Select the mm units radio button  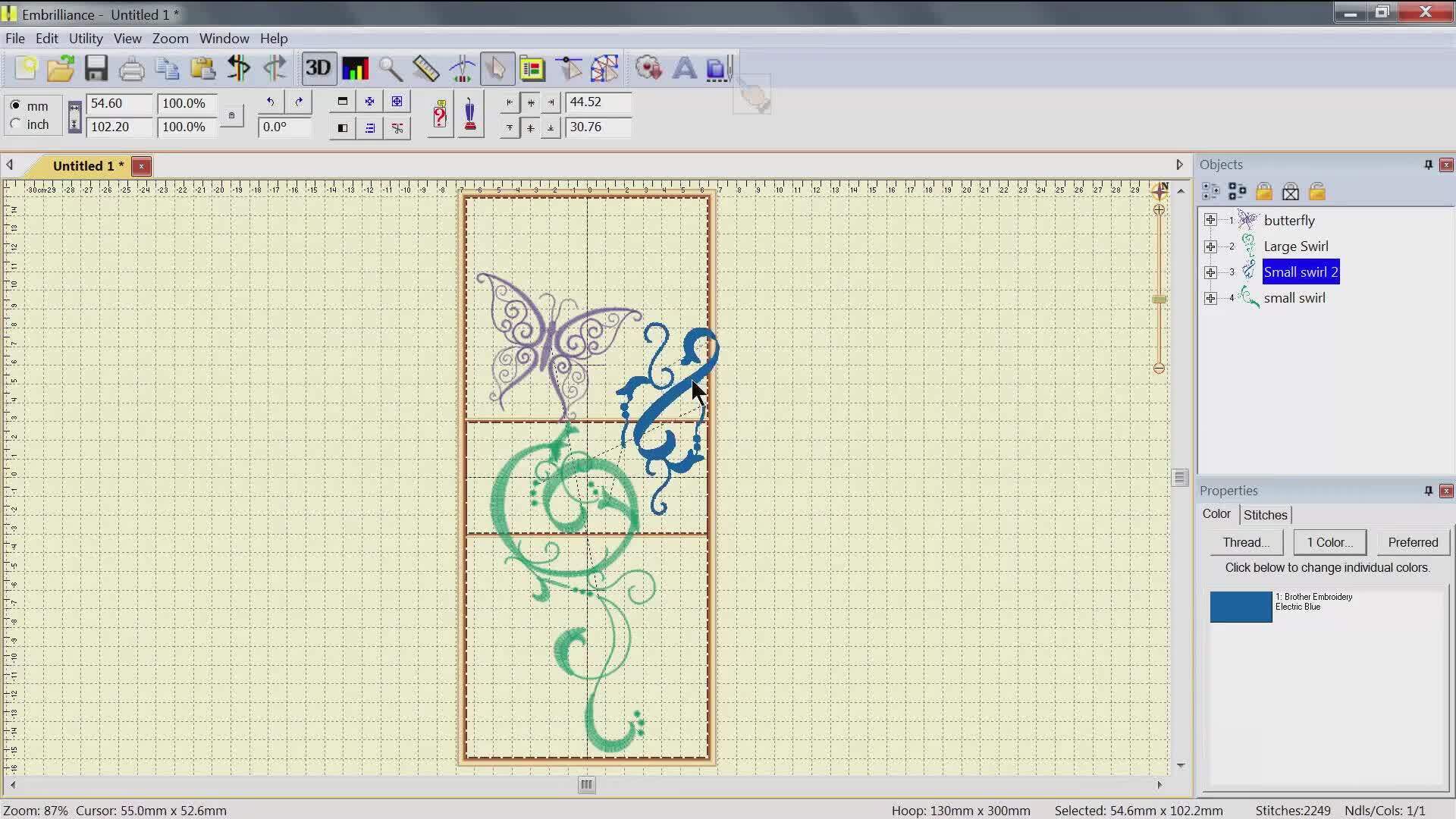pyautogui.click(x=15, y=105)
